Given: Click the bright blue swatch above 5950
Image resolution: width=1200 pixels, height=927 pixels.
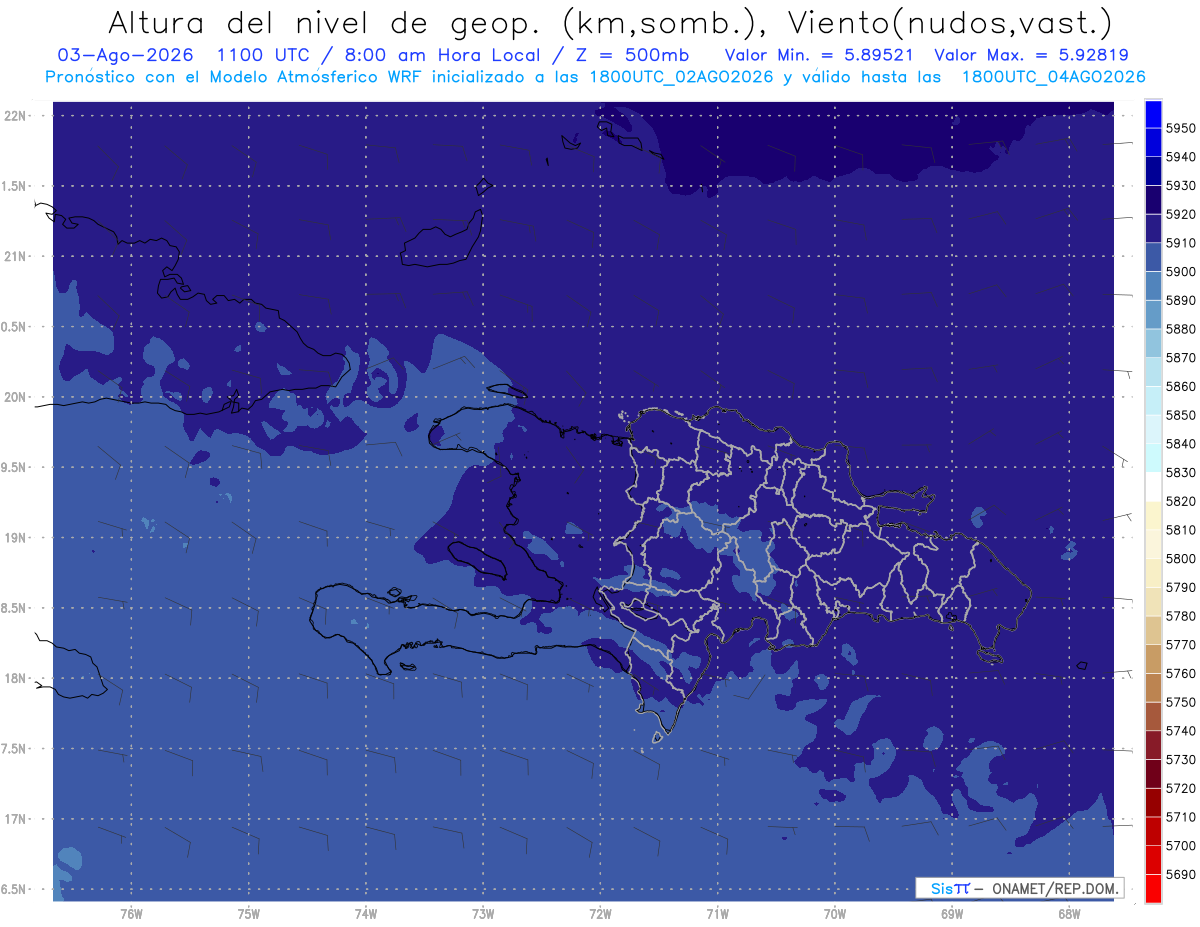Looking at the screenshot, I should (1152, 114).
